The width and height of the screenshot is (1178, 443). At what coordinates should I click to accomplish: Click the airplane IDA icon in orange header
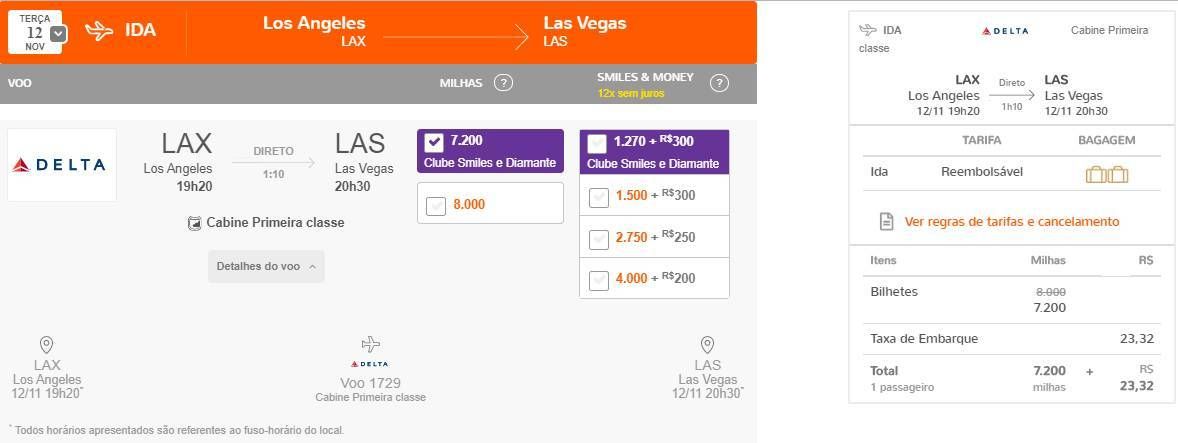pos(99,31)
